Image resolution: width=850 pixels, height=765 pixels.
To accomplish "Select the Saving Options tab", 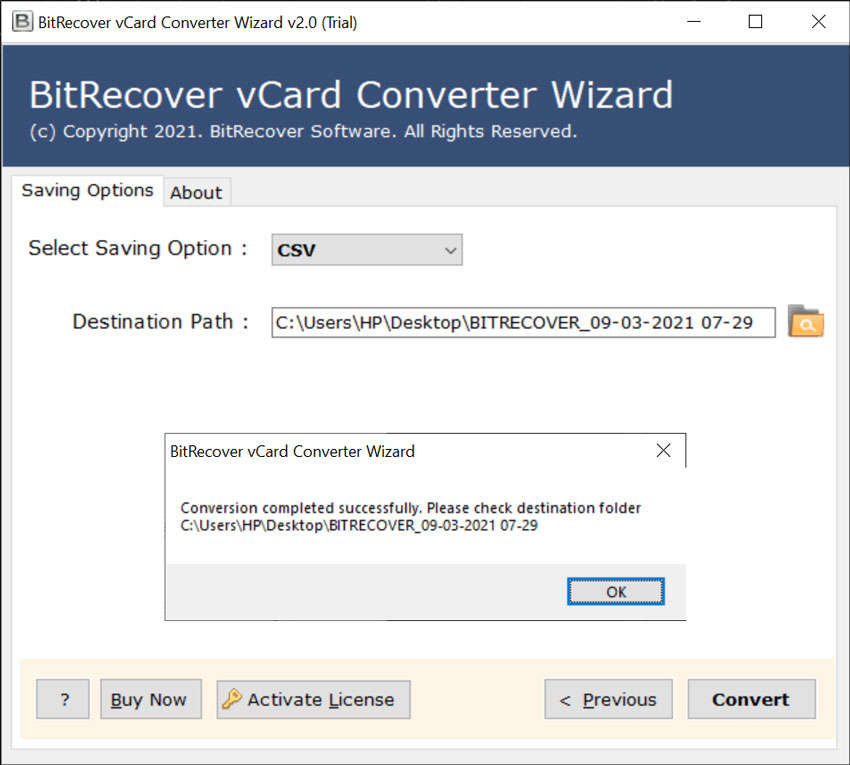I will click(87, 190).
